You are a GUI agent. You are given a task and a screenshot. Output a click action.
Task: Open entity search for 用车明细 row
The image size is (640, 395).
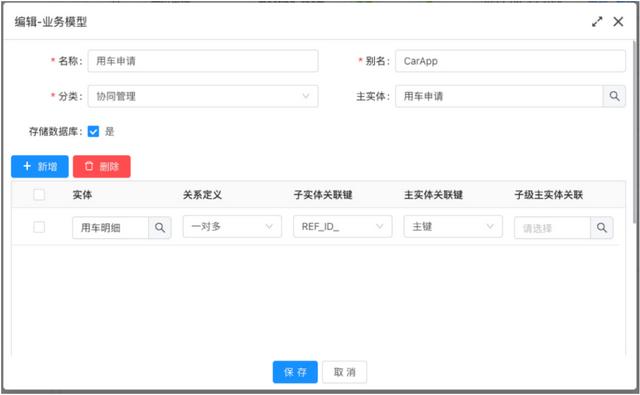tap(160, 228)
